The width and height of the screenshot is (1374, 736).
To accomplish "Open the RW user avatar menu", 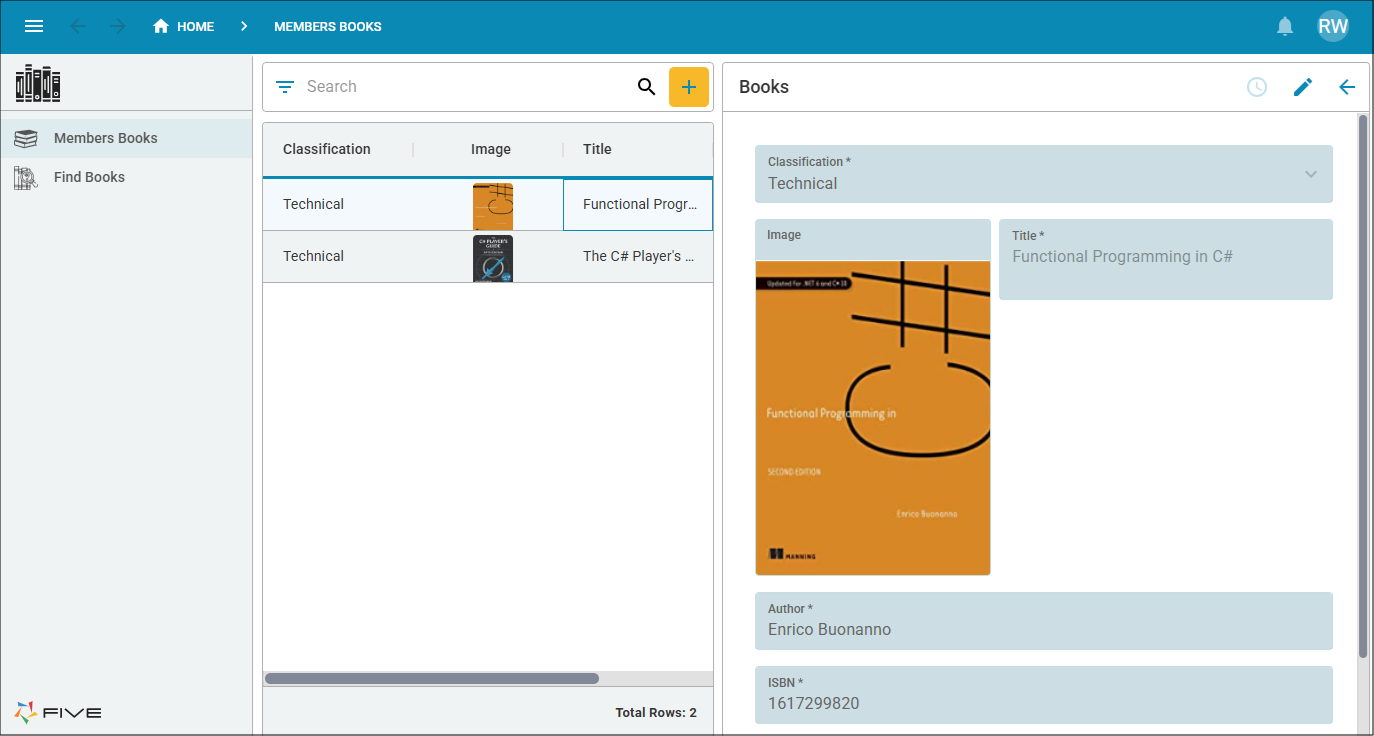I will pos(1333,26).
